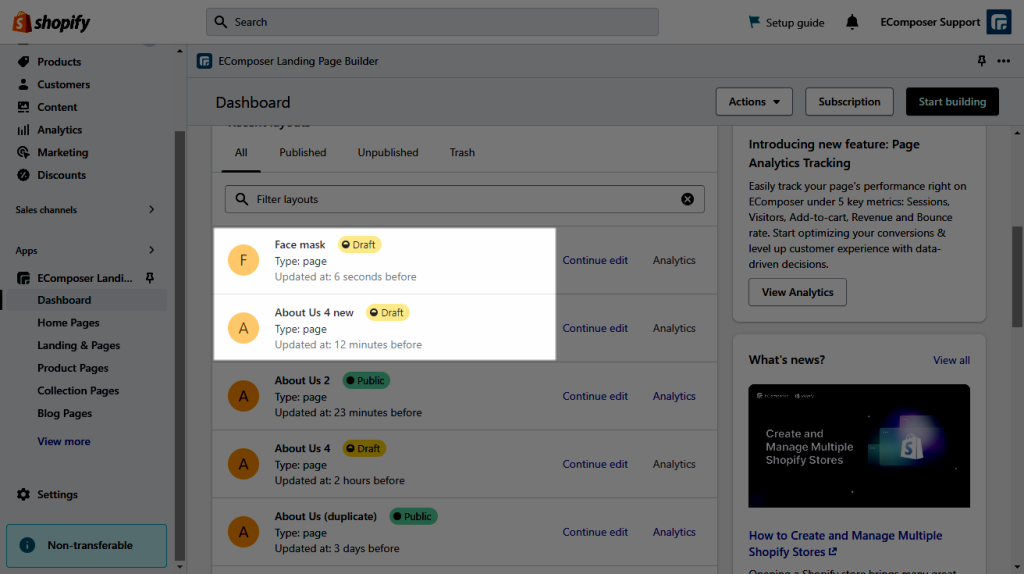
Task: Click the EComposer Support avatar icon
Action: coord(999,22)
